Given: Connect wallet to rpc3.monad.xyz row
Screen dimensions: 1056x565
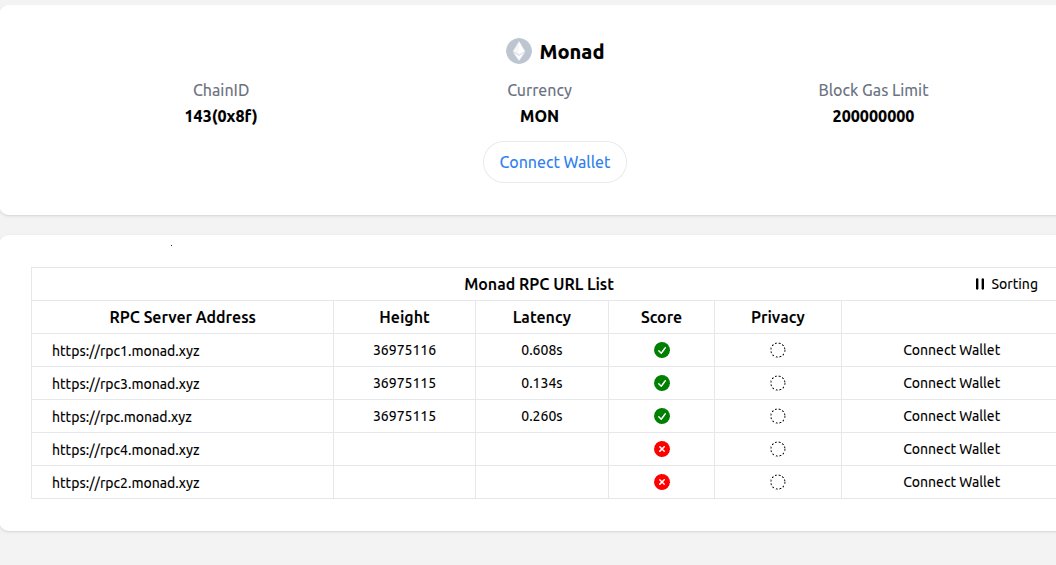Looking at the screenshot, I should 952,383.
